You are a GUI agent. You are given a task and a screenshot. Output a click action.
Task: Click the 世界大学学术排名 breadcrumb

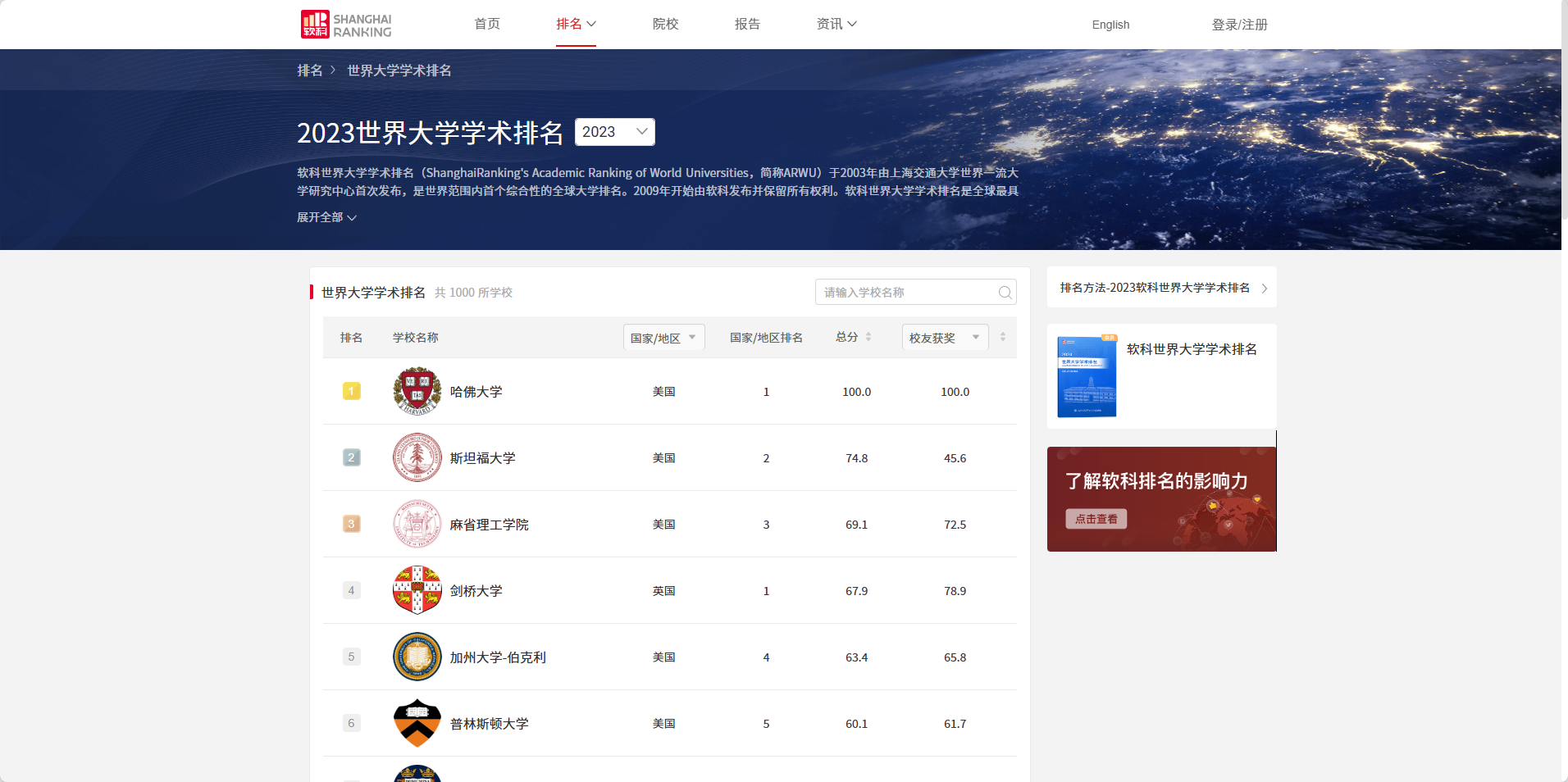[399, 70]
